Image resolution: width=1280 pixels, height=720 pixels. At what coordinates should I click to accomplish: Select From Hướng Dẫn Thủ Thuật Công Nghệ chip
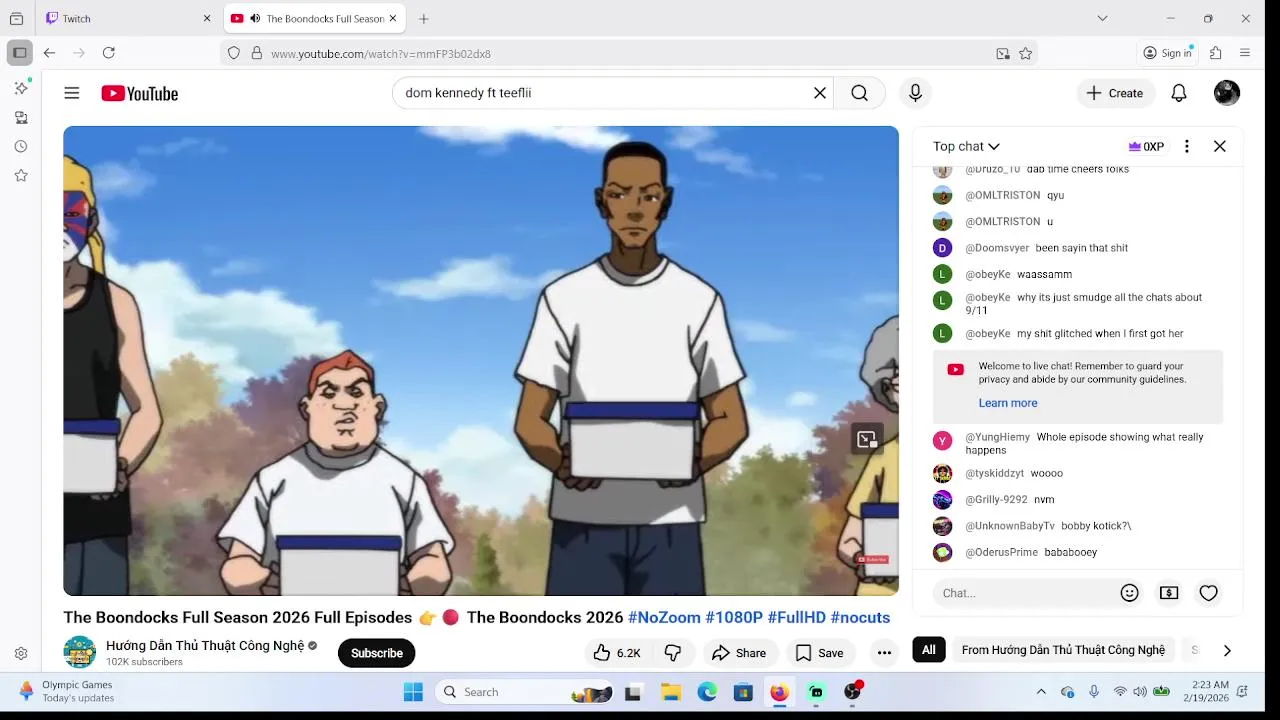(1063, 650)
